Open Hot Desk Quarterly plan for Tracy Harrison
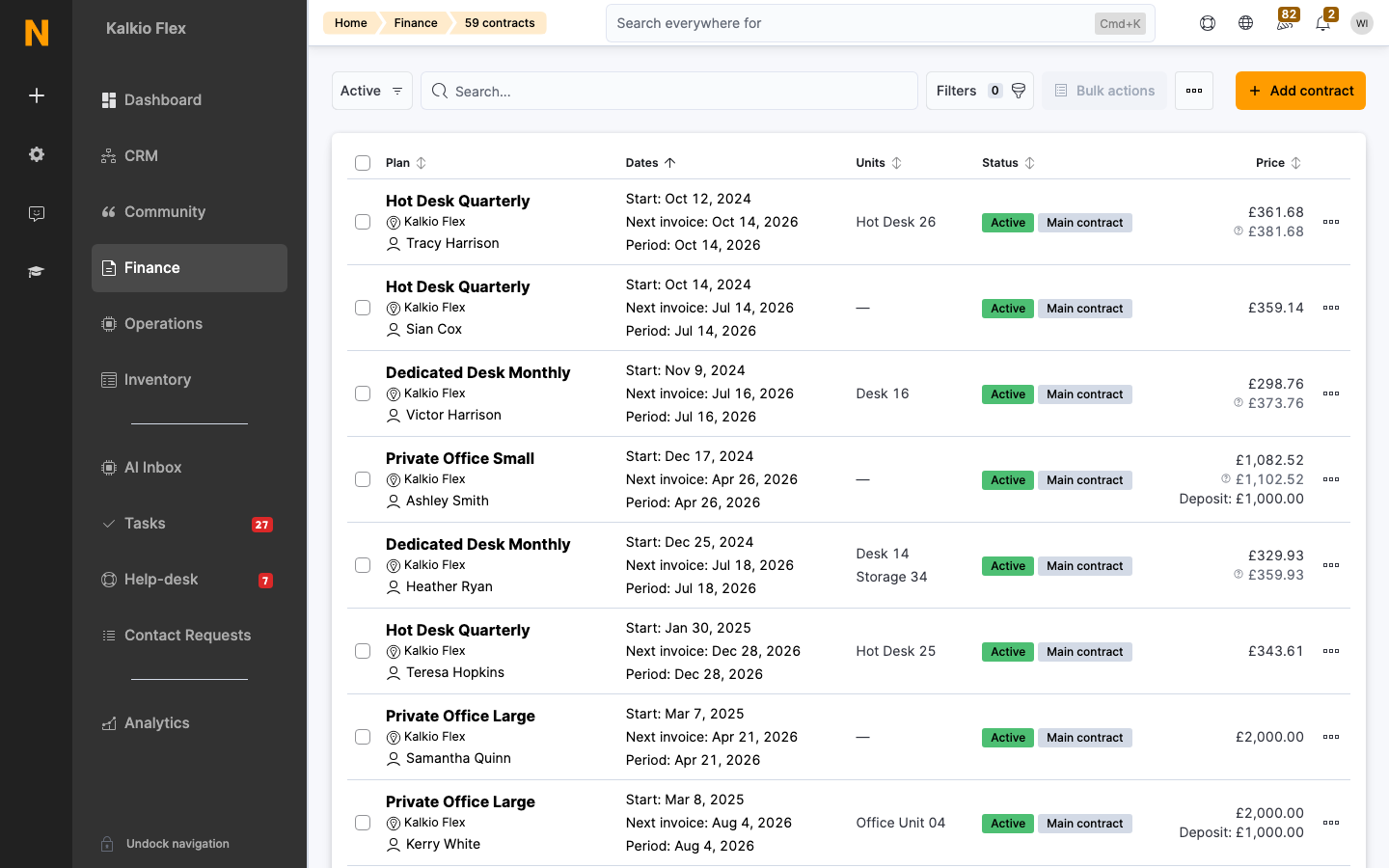 458,201
